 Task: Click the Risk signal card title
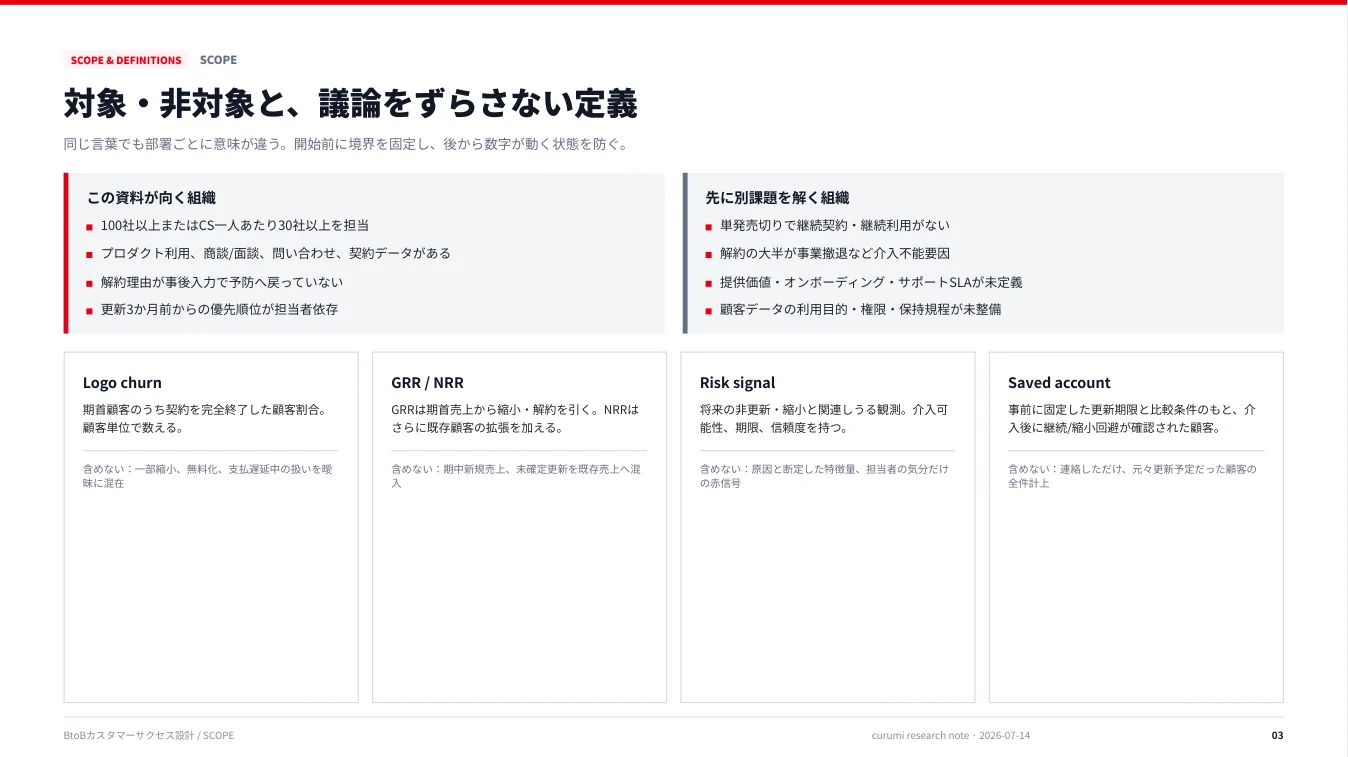pos(737,383)
